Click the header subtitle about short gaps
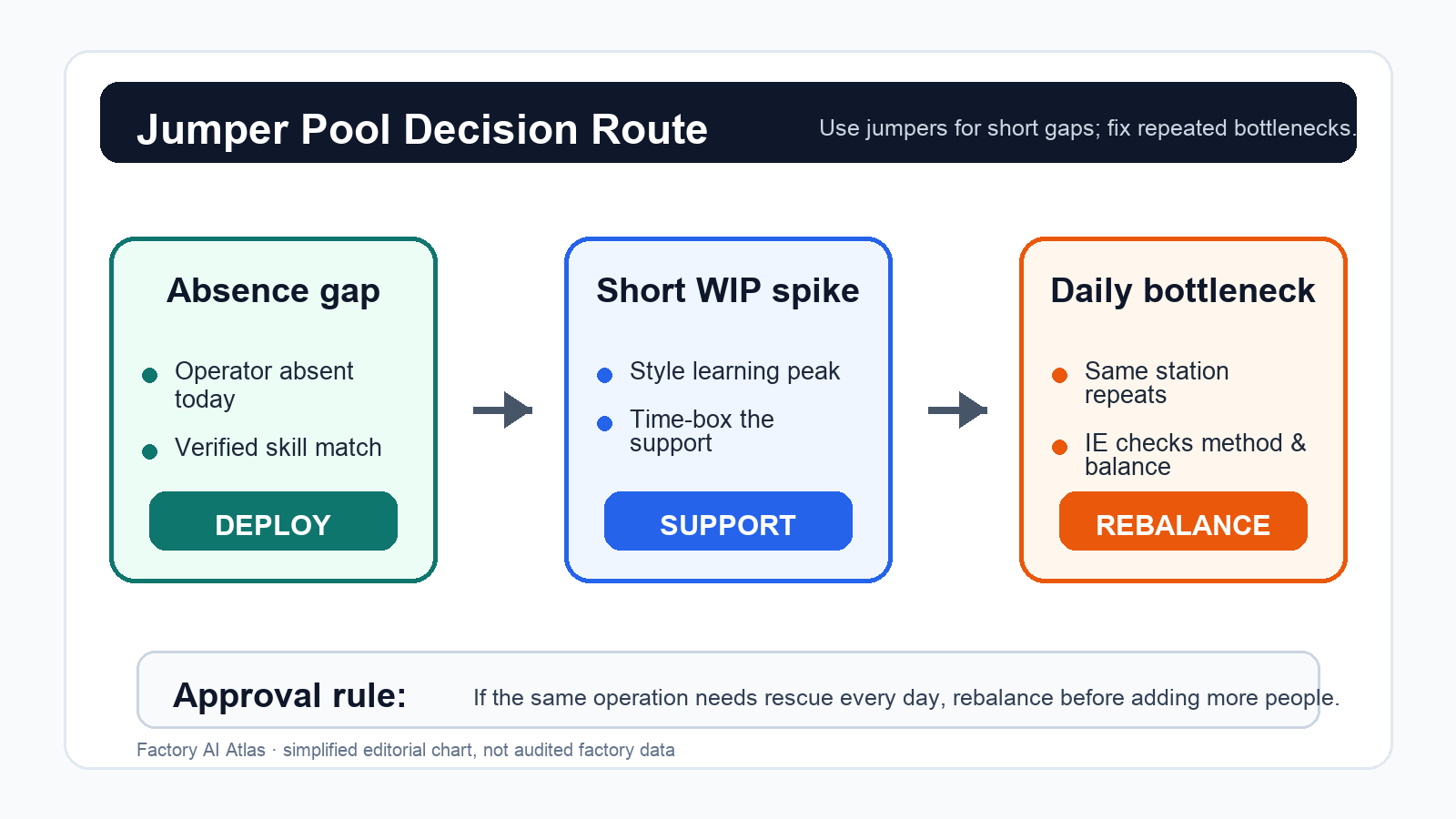1456x819 pixels. 1087,128
